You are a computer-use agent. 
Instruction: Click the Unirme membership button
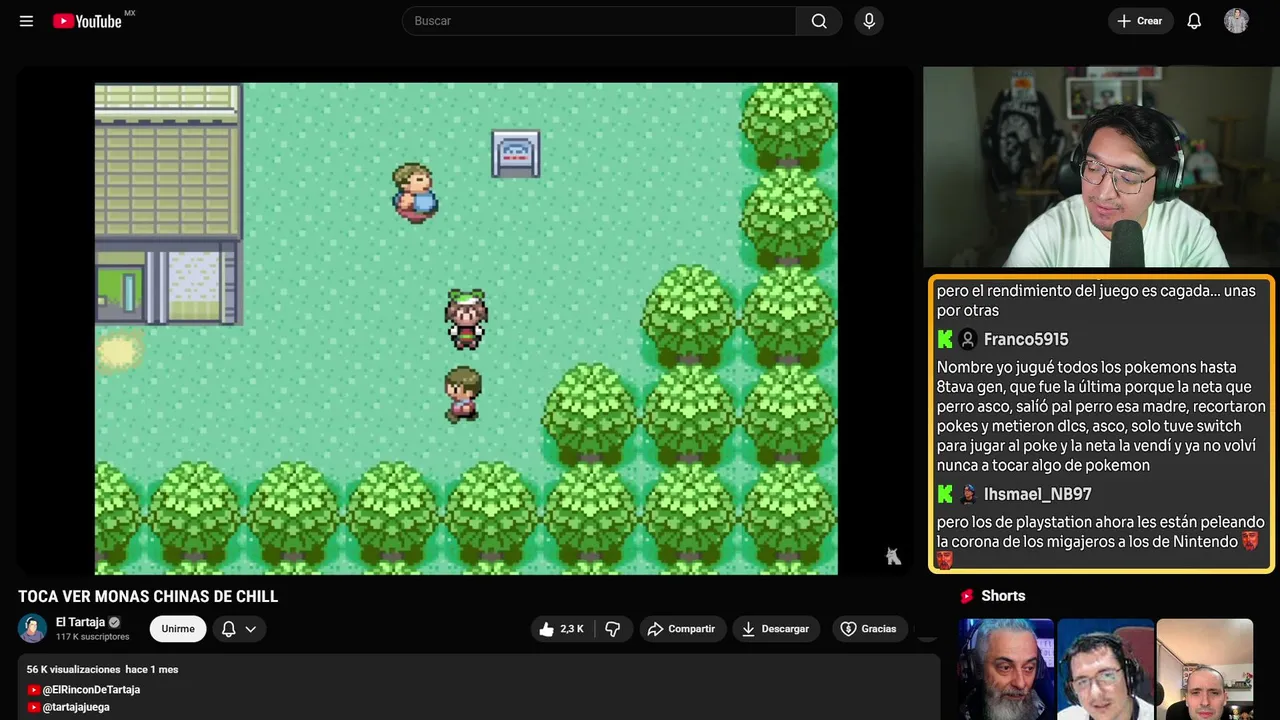[x=178, y=629]
